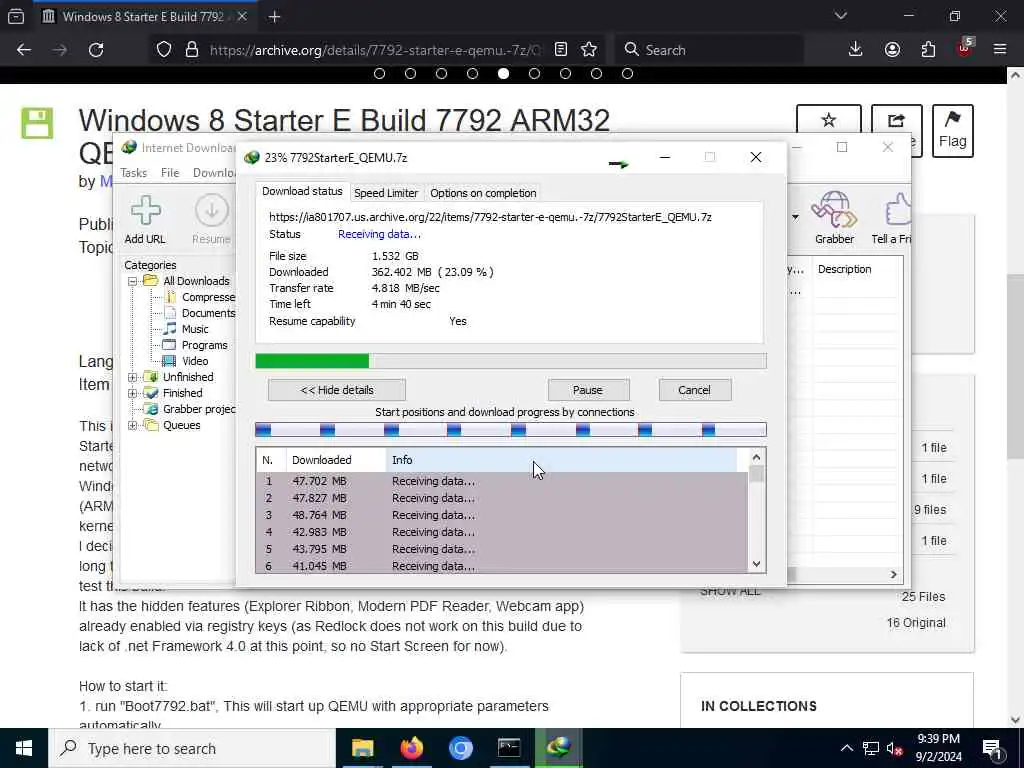This screenshot has width=1024, height=768.
Task: Click the padlock site information icon
Action: click(191, 50)
